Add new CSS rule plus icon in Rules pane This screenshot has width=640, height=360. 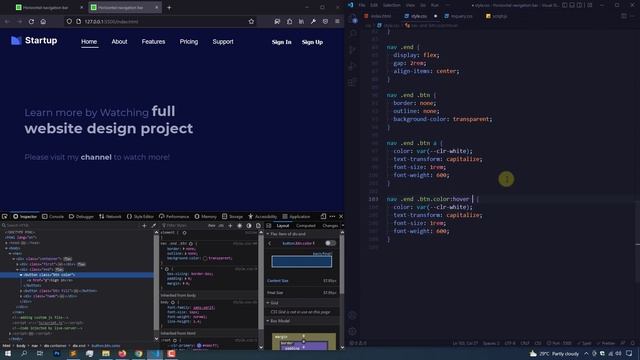pos(230,225)
